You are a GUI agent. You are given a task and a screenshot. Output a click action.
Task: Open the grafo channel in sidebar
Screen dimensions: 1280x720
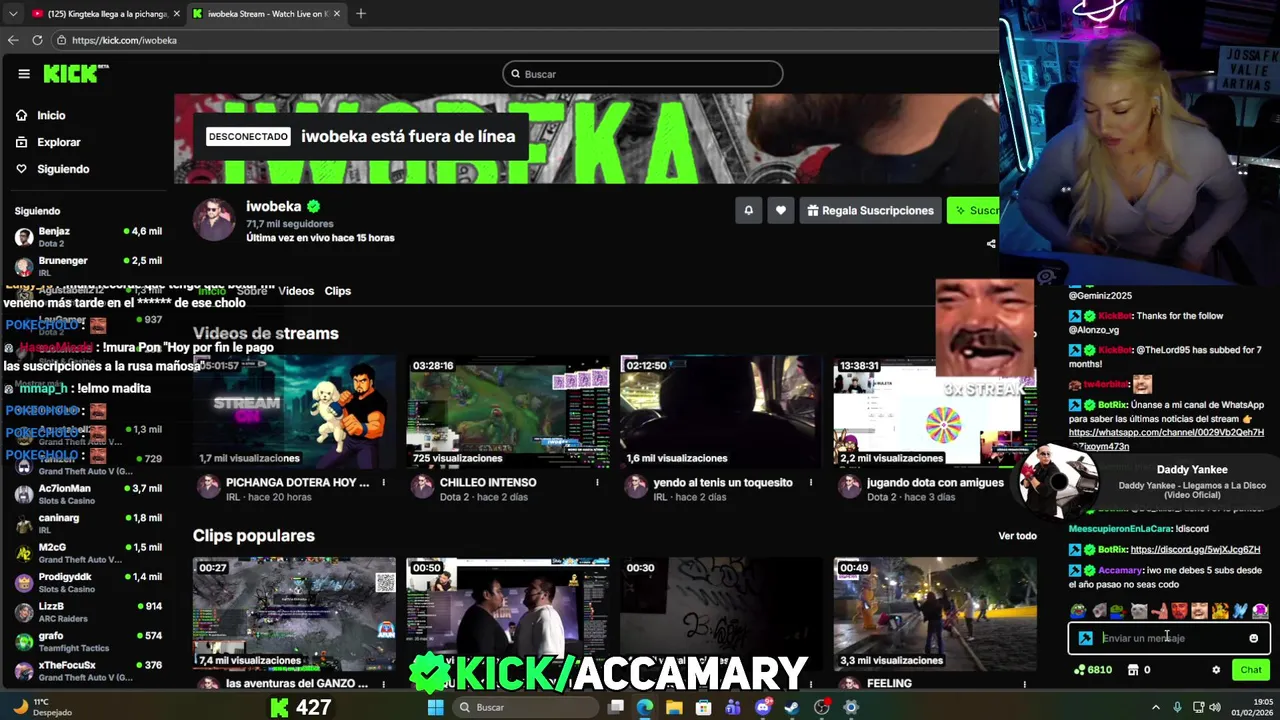click(88, 641)
